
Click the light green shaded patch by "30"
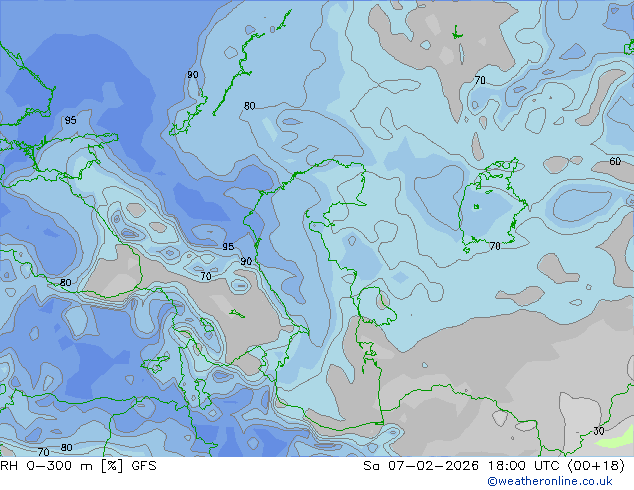click(615, 440)
